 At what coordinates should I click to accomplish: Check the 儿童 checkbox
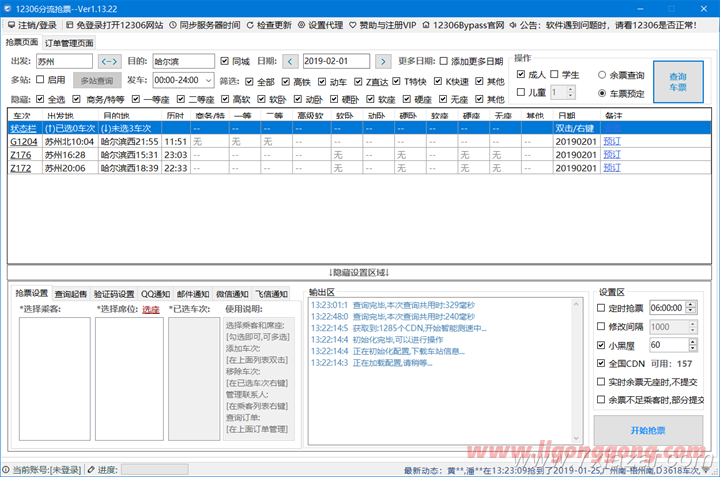tap(521, 92)
